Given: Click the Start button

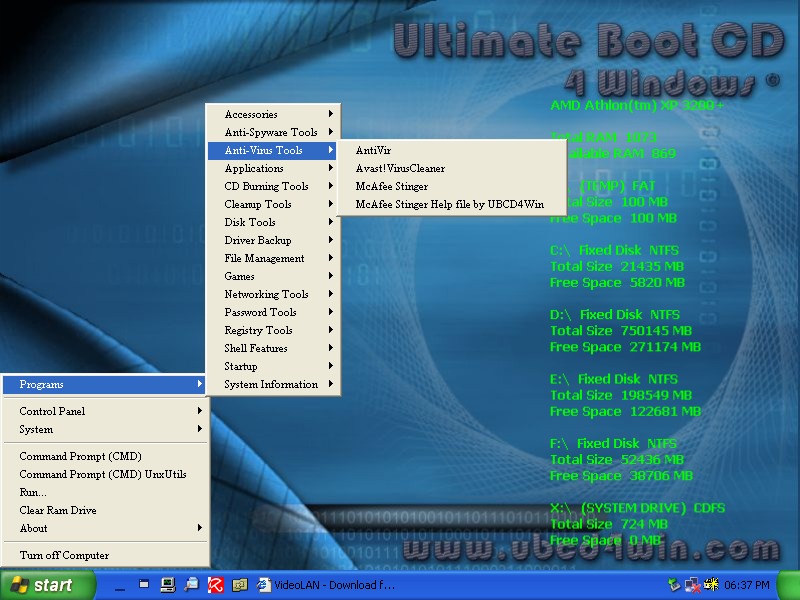Looking at the screenshot, I should [x=42, y=585].
